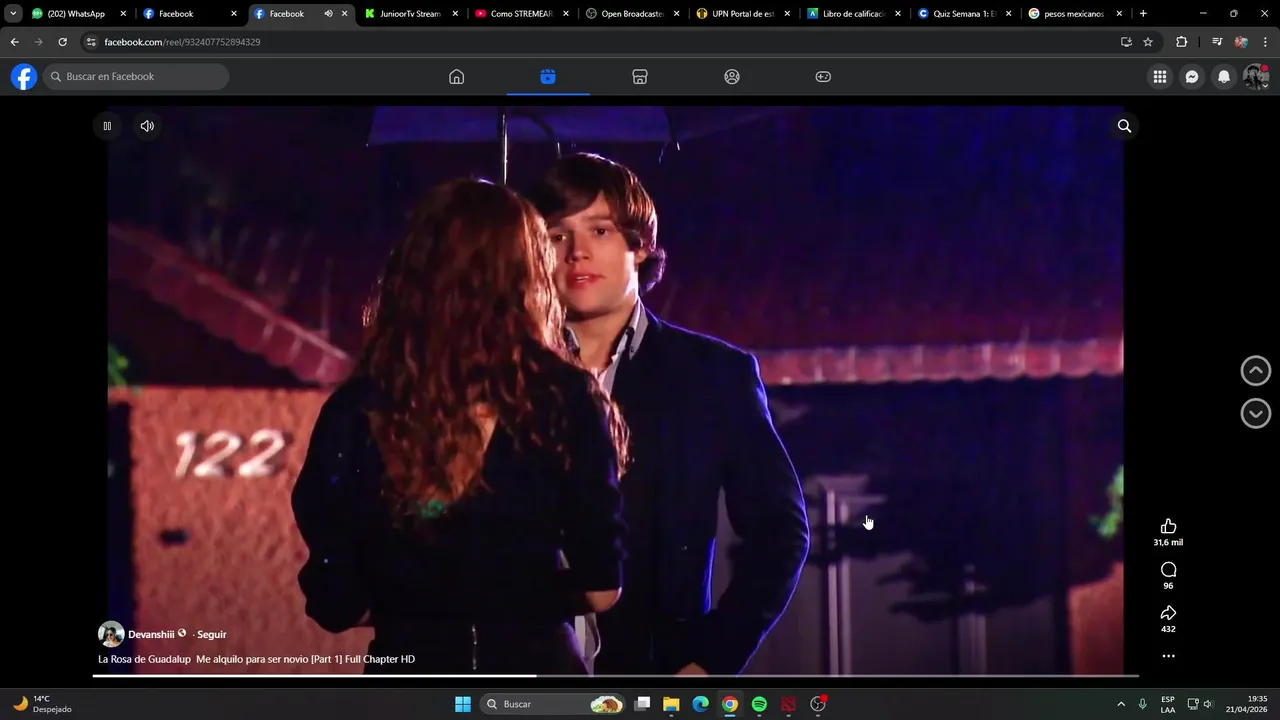Like the reel with thumbs-up icon
1280x720 pixels.
pyautogui.click(x=1168, y=527)
